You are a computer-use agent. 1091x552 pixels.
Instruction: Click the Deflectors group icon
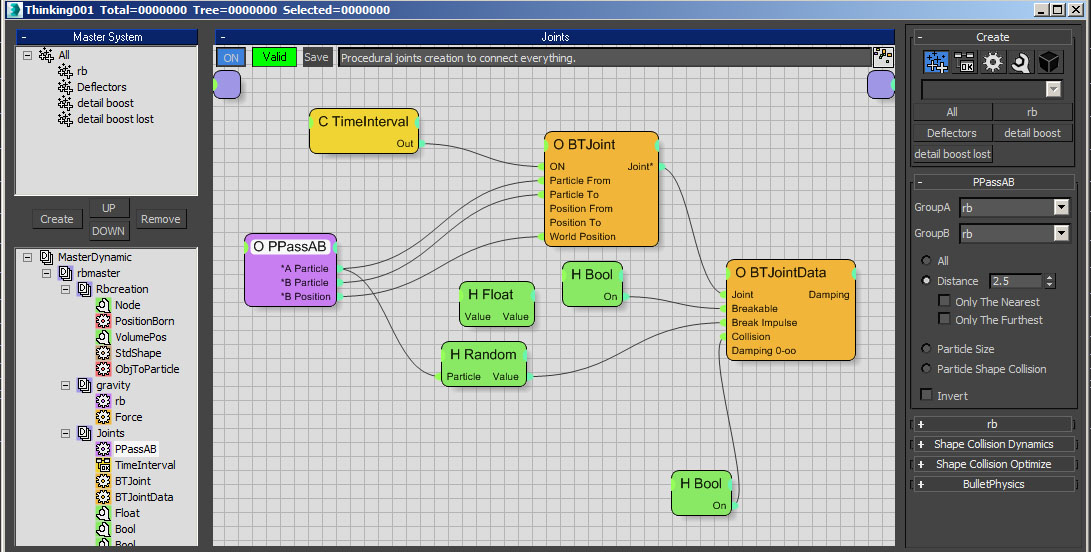click(x=65, y=86)
